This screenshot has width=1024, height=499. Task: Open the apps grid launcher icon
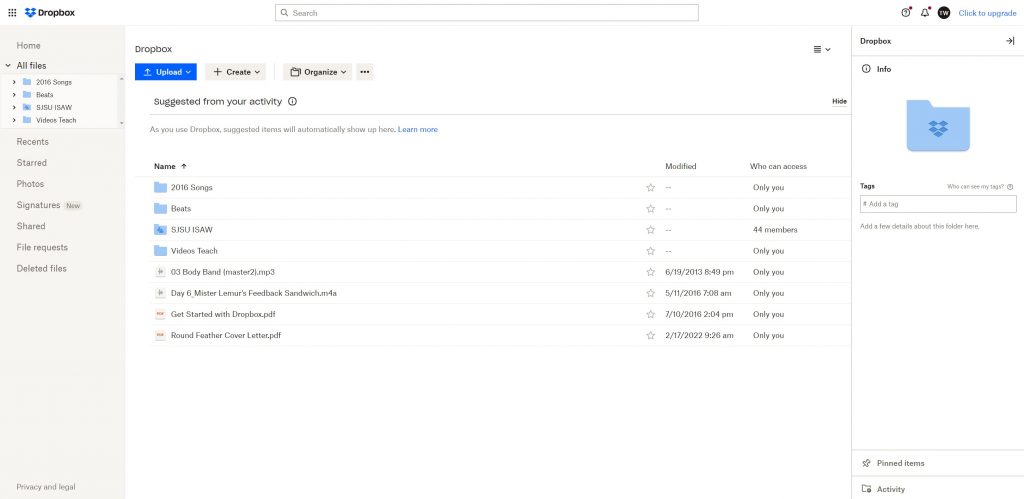point(12,13)
